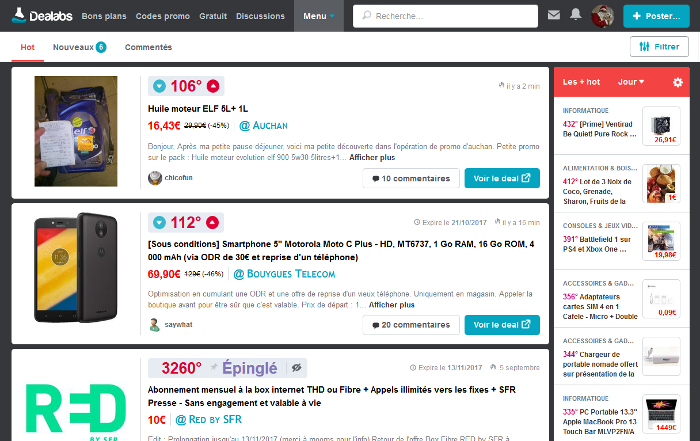Click the Be Quiet cooler thumbnail
700x441 pixels.
661,126
